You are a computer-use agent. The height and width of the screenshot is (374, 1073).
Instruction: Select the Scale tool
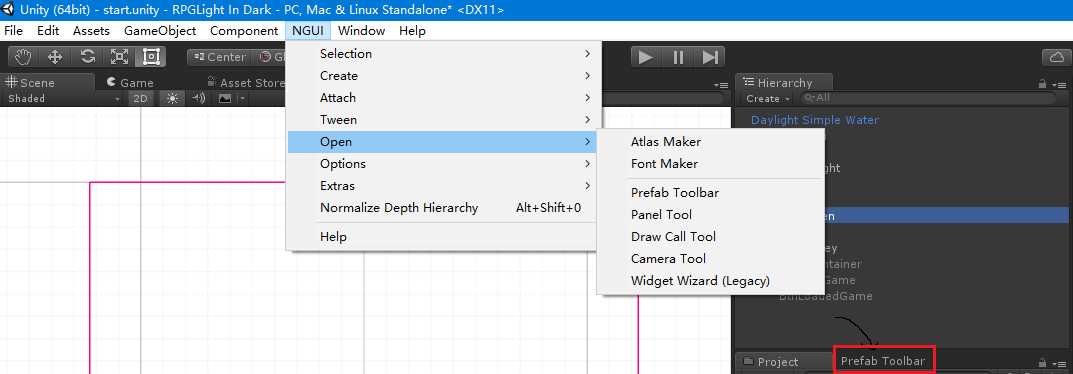coord(119,57)
